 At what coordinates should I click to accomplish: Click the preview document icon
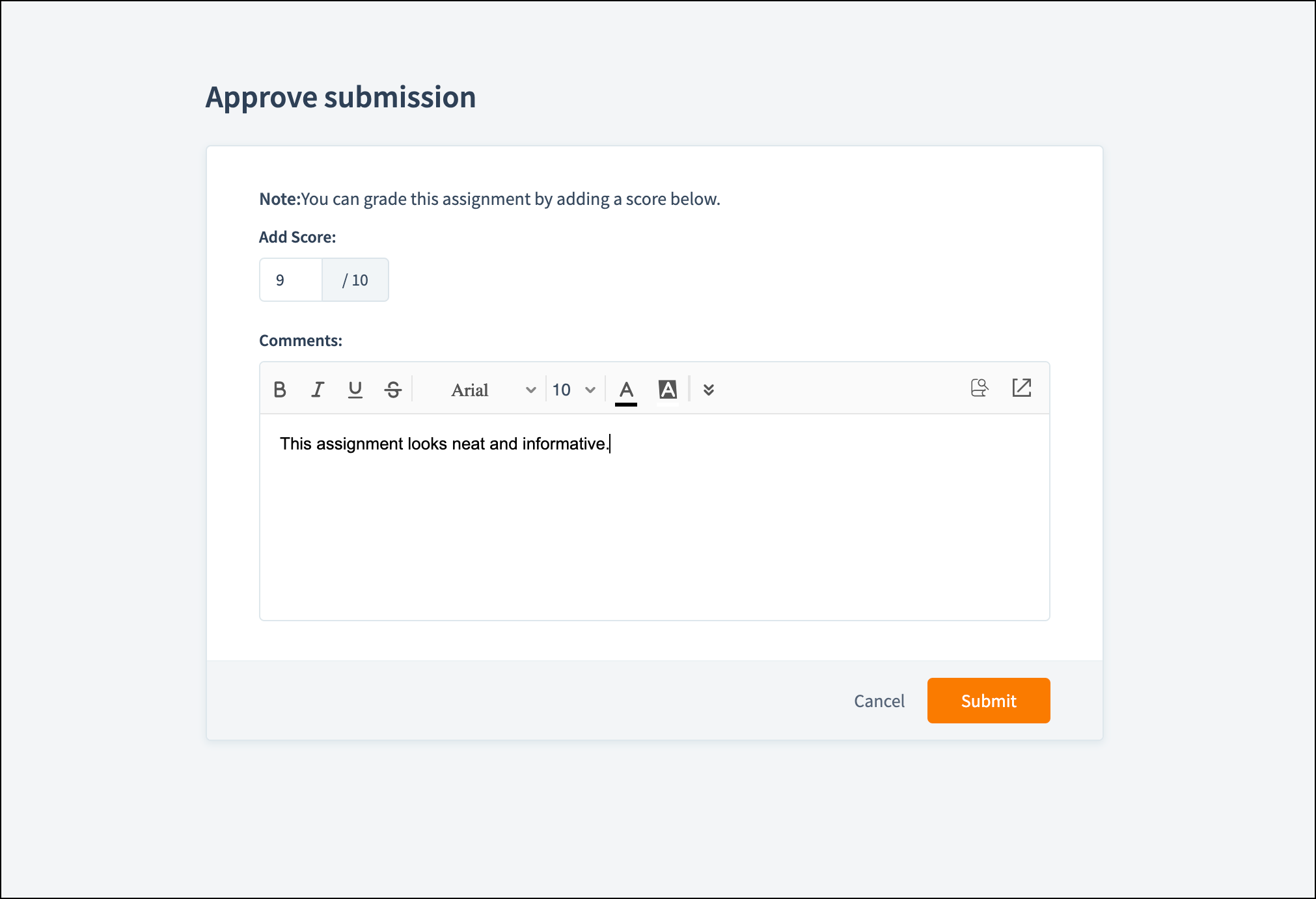click(x=979, y=388)
